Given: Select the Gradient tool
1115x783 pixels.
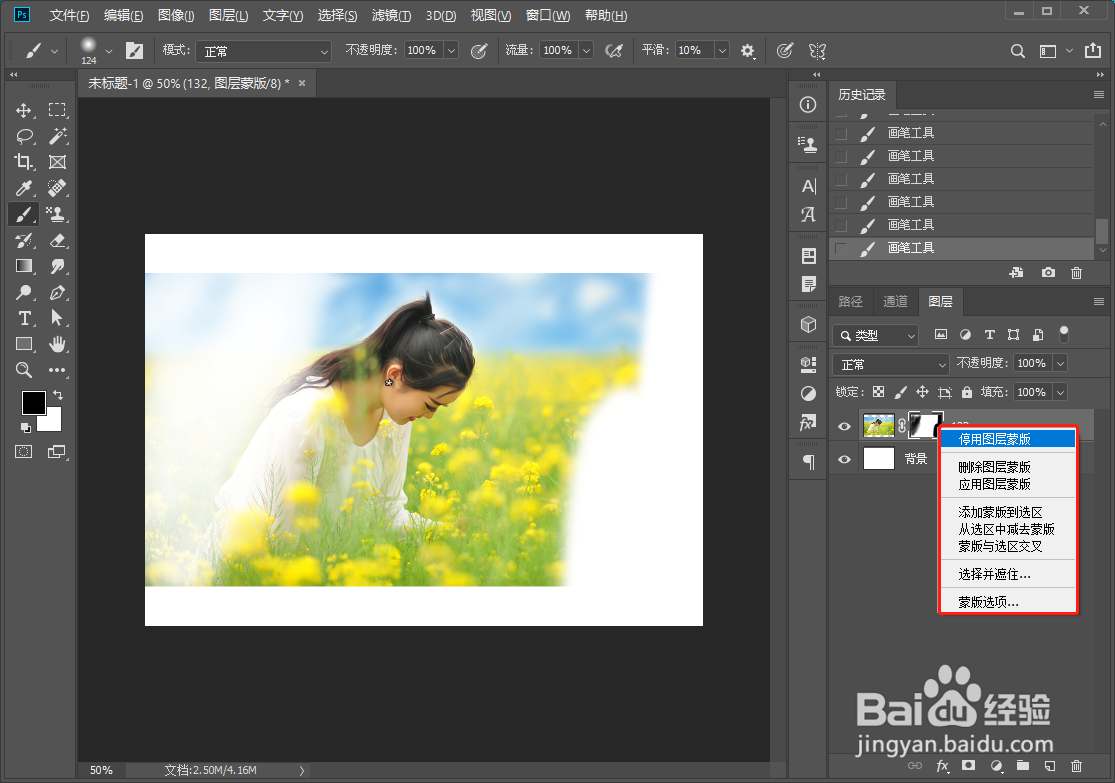Looking at the screenshot, I should [x=24, y=266].
